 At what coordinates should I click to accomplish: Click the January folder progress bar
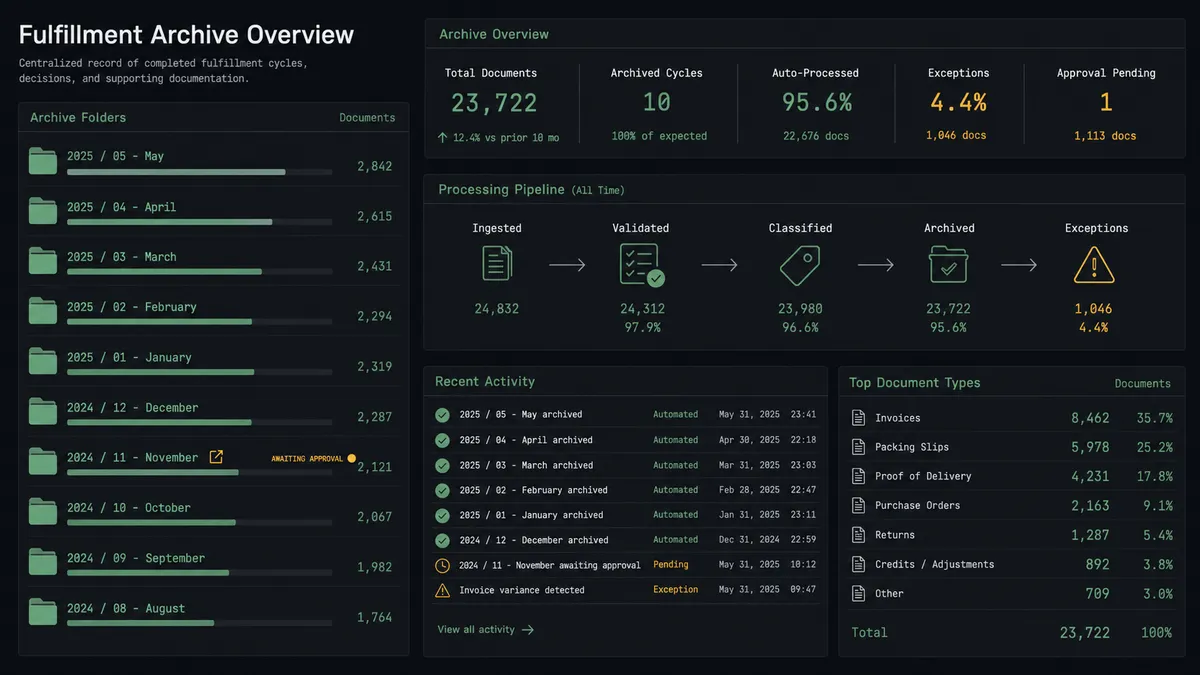[x=199, y=372]
